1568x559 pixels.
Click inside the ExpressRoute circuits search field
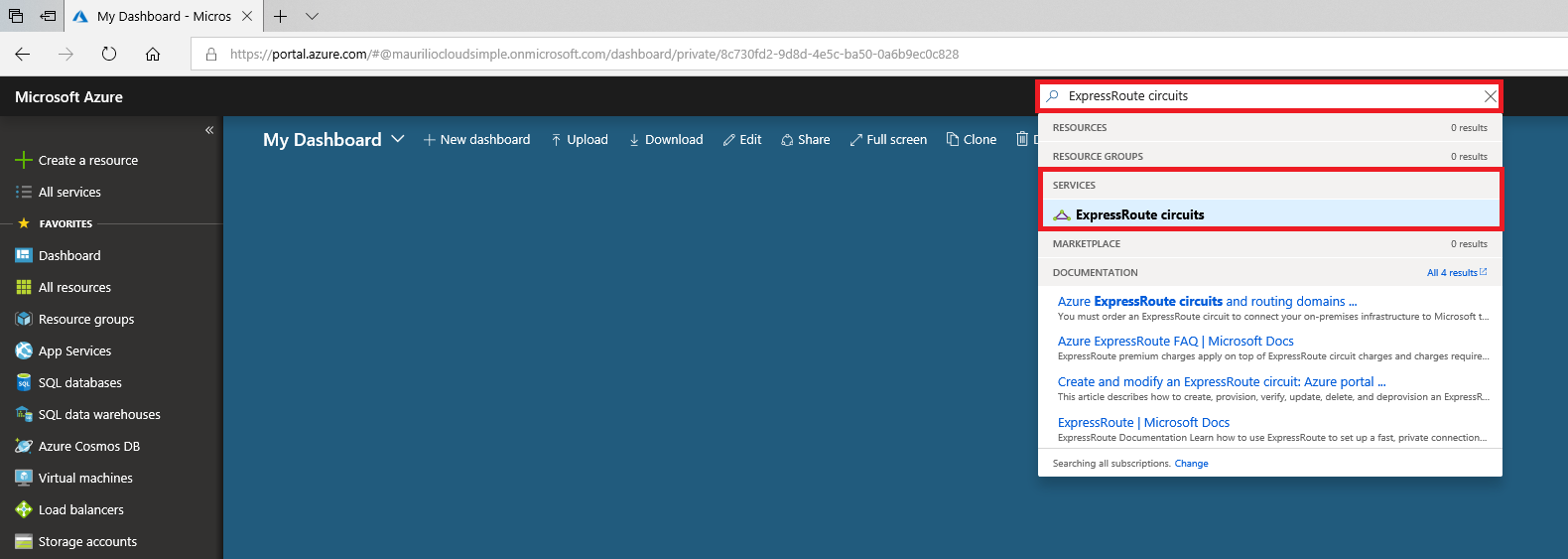(x=1270, y=96)
